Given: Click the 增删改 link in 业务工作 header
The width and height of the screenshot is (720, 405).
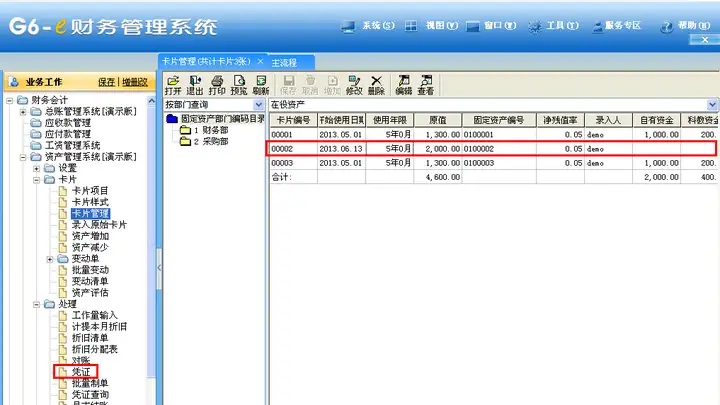Looking at the screenshot, I should coord(135,82).
